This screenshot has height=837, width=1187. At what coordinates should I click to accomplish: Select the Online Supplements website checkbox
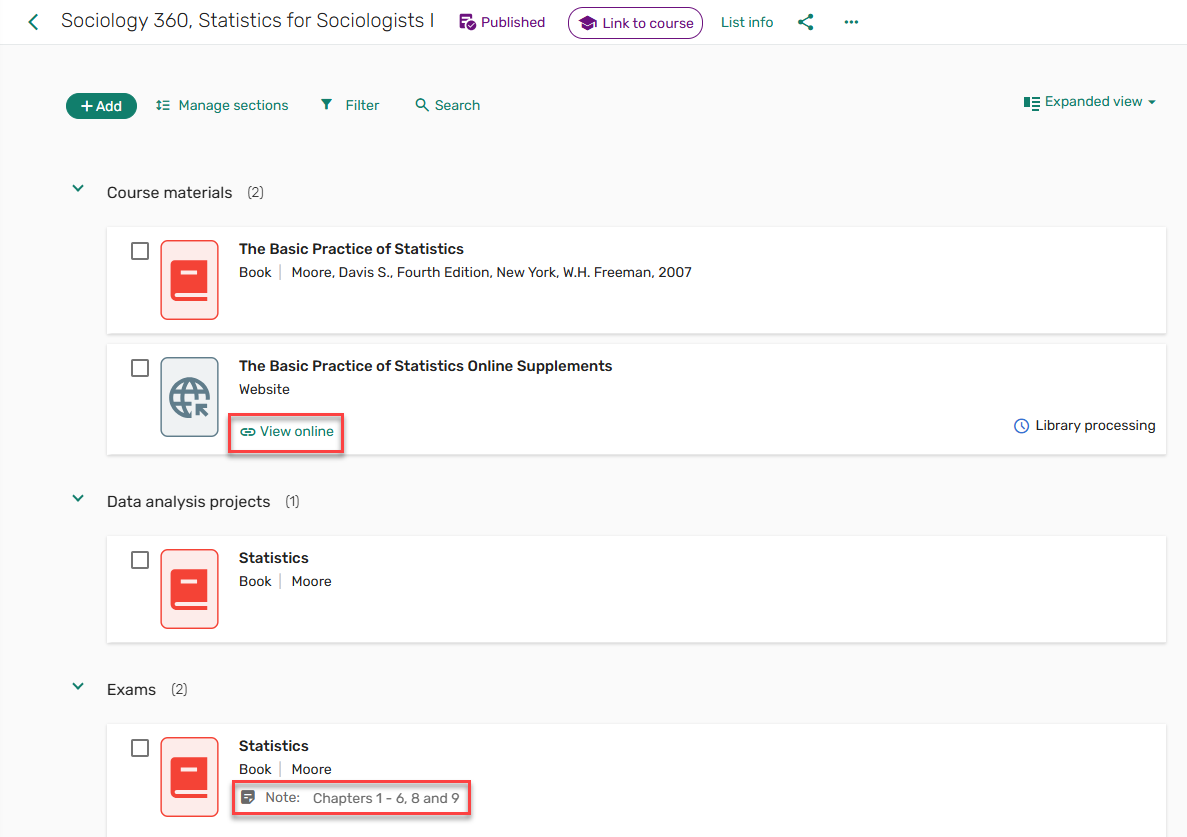click(x=140, y=368)
